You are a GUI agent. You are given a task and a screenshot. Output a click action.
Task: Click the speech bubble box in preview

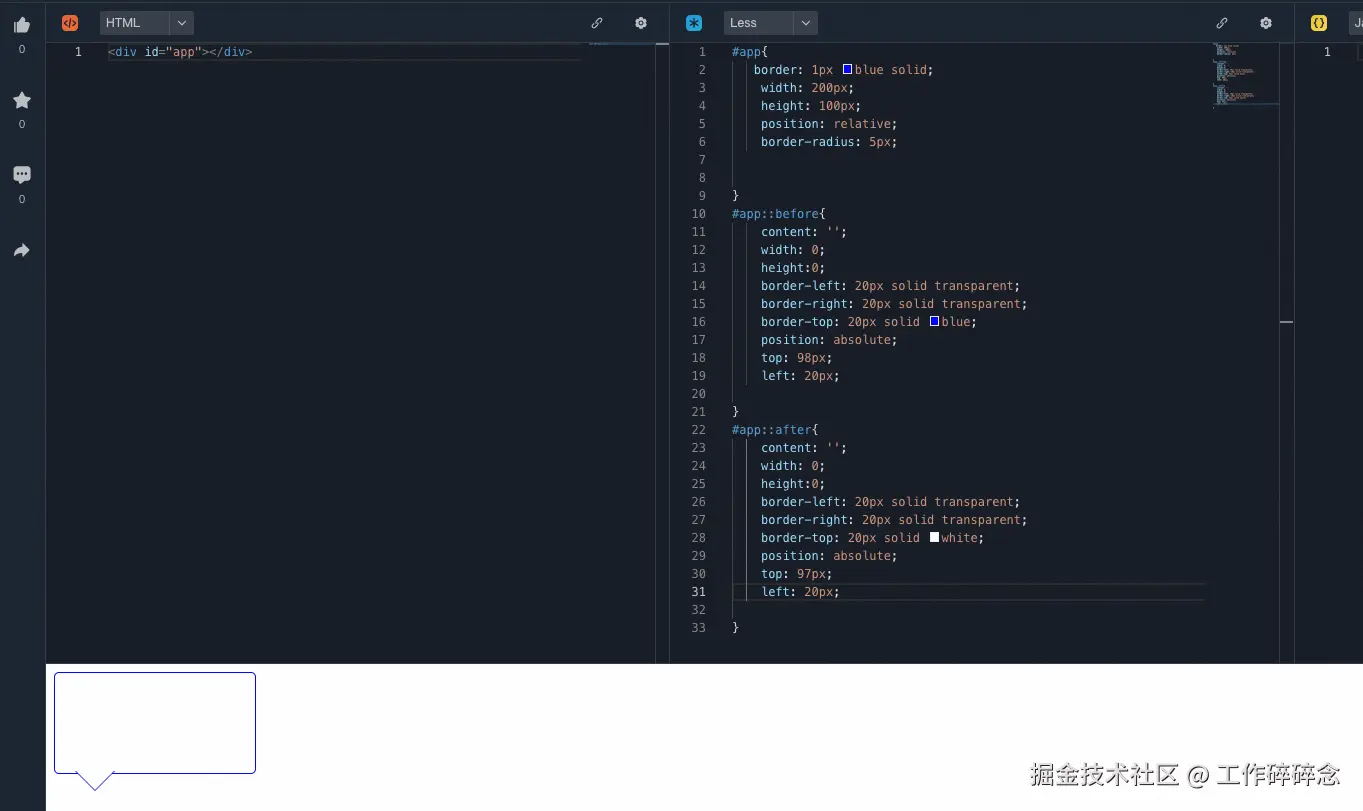[155, 723]
